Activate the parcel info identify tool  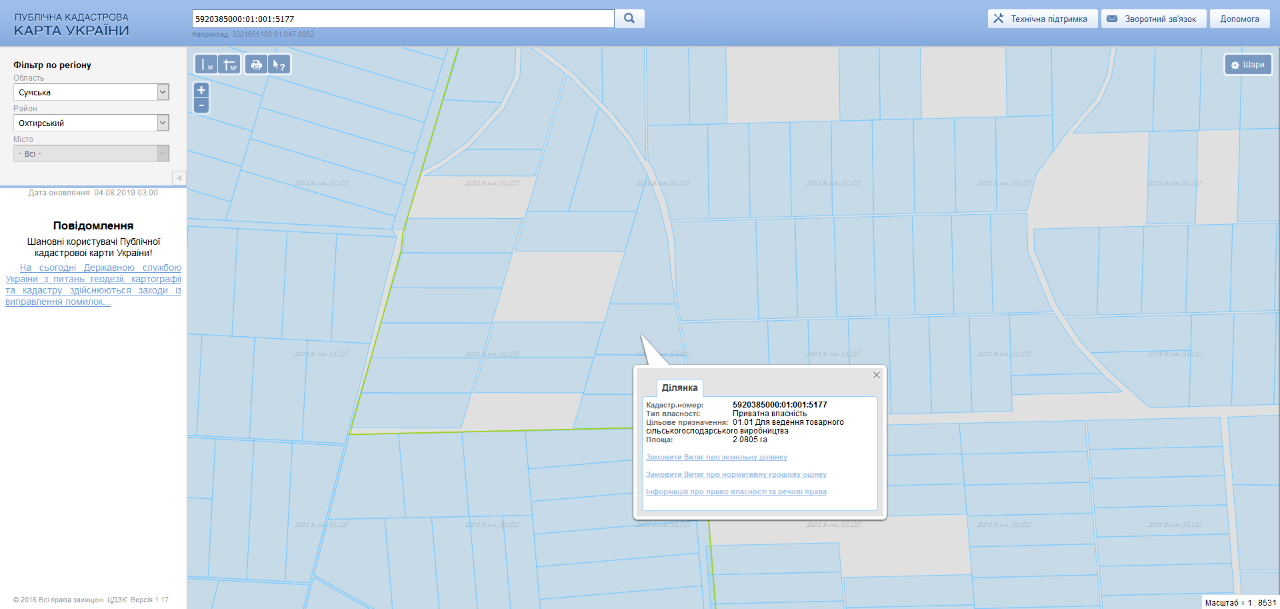280,64
